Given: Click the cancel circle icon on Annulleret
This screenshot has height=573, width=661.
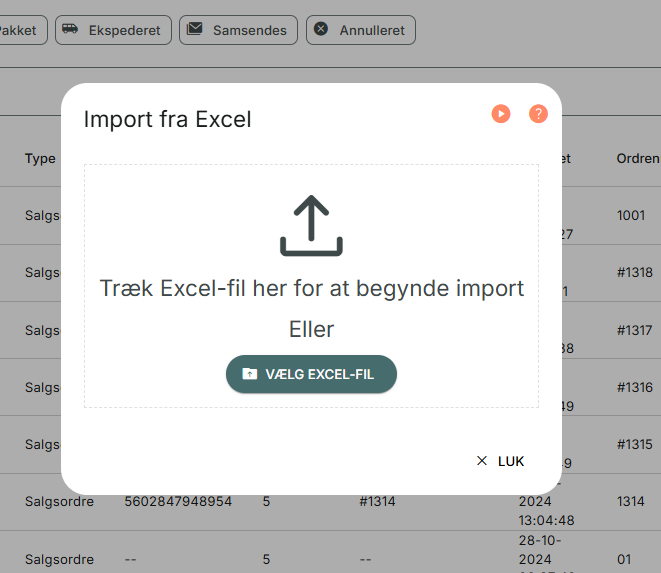Looking at the screenshot, I should click(x=321, y=29).
